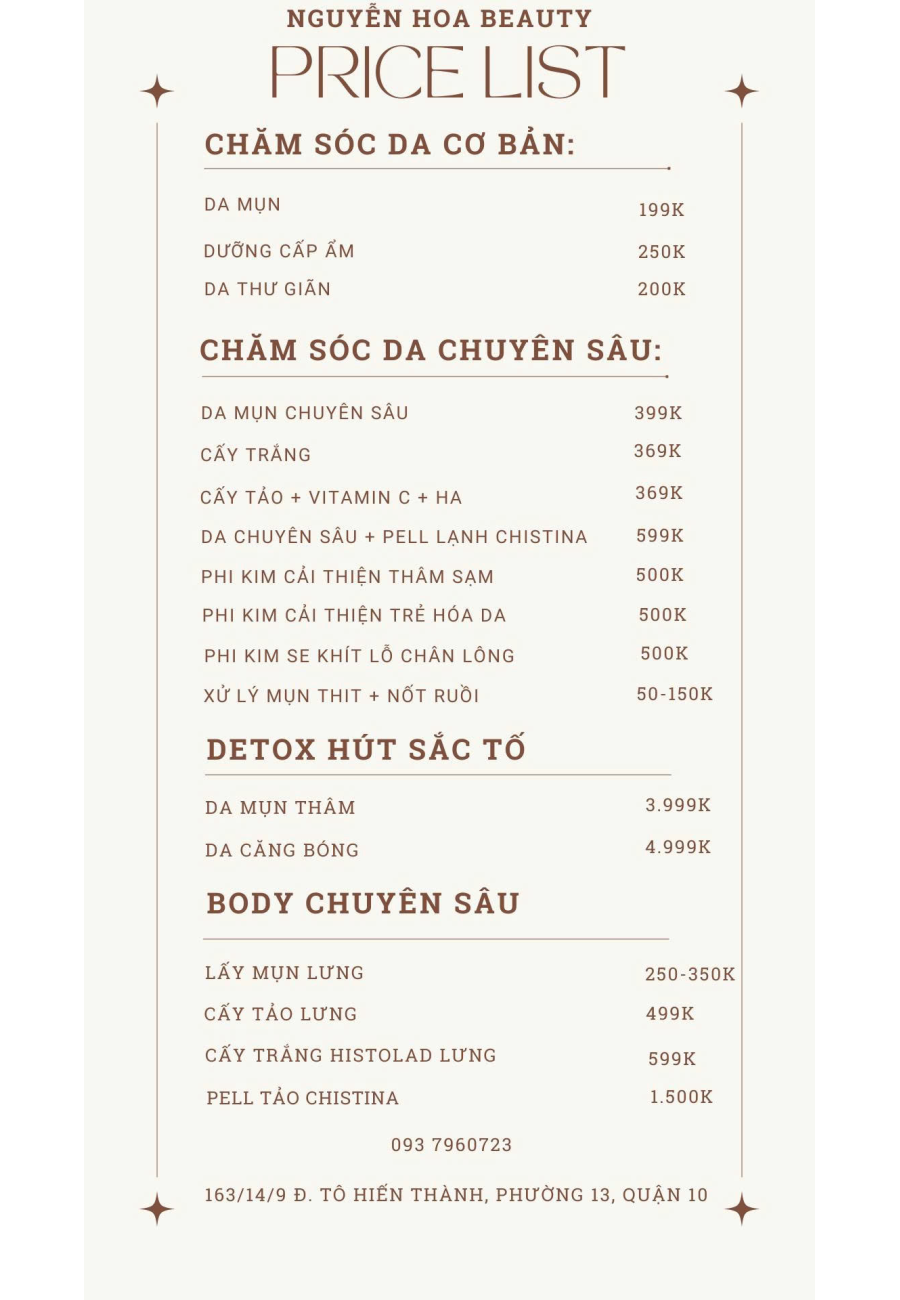The width and height of the screenshot is (900, 1300).
Task: Select PHI KIM CẢI THIỆN THÂM SẠM
Action: tap(347, 577)
